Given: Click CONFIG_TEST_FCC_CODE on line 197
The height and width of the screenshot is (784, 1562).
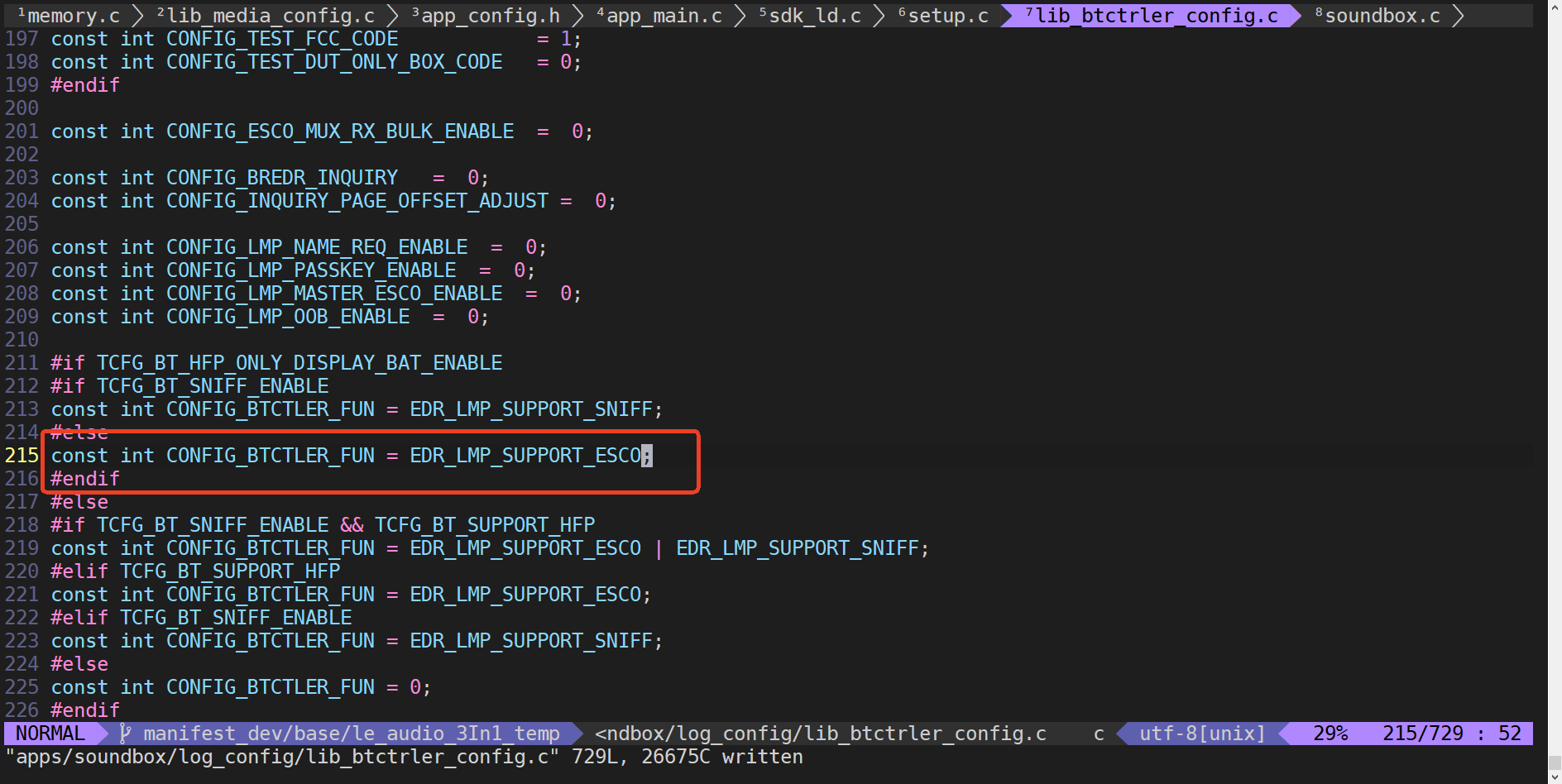Looking at the screenshot, I should click(282, 39).
